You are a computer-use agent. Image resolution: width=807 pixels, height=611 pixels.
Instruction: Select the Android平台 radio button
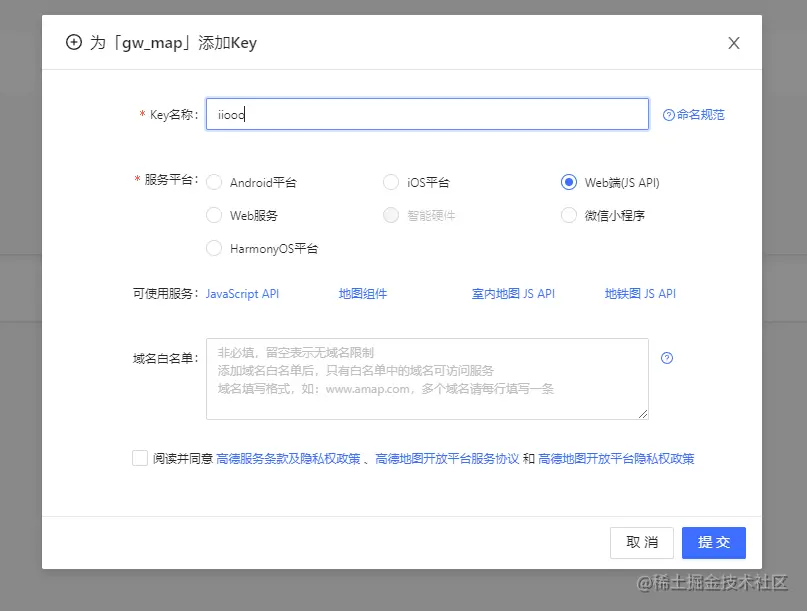tap(214, 182)
